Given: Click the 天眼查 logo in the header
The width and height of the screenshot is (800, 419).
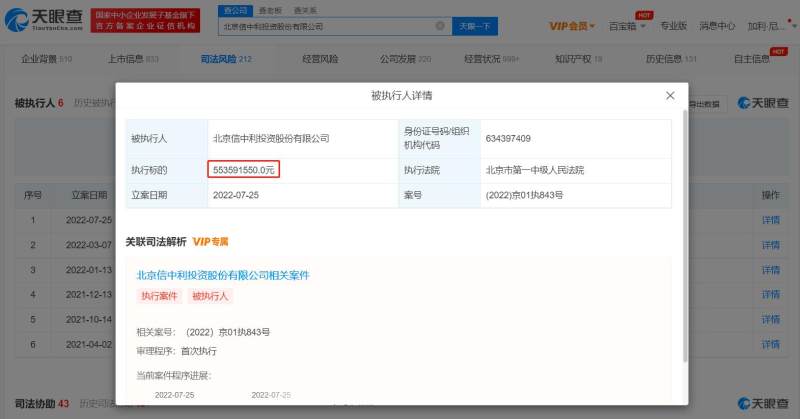Looking at the screenshot, I should [44, 19].
